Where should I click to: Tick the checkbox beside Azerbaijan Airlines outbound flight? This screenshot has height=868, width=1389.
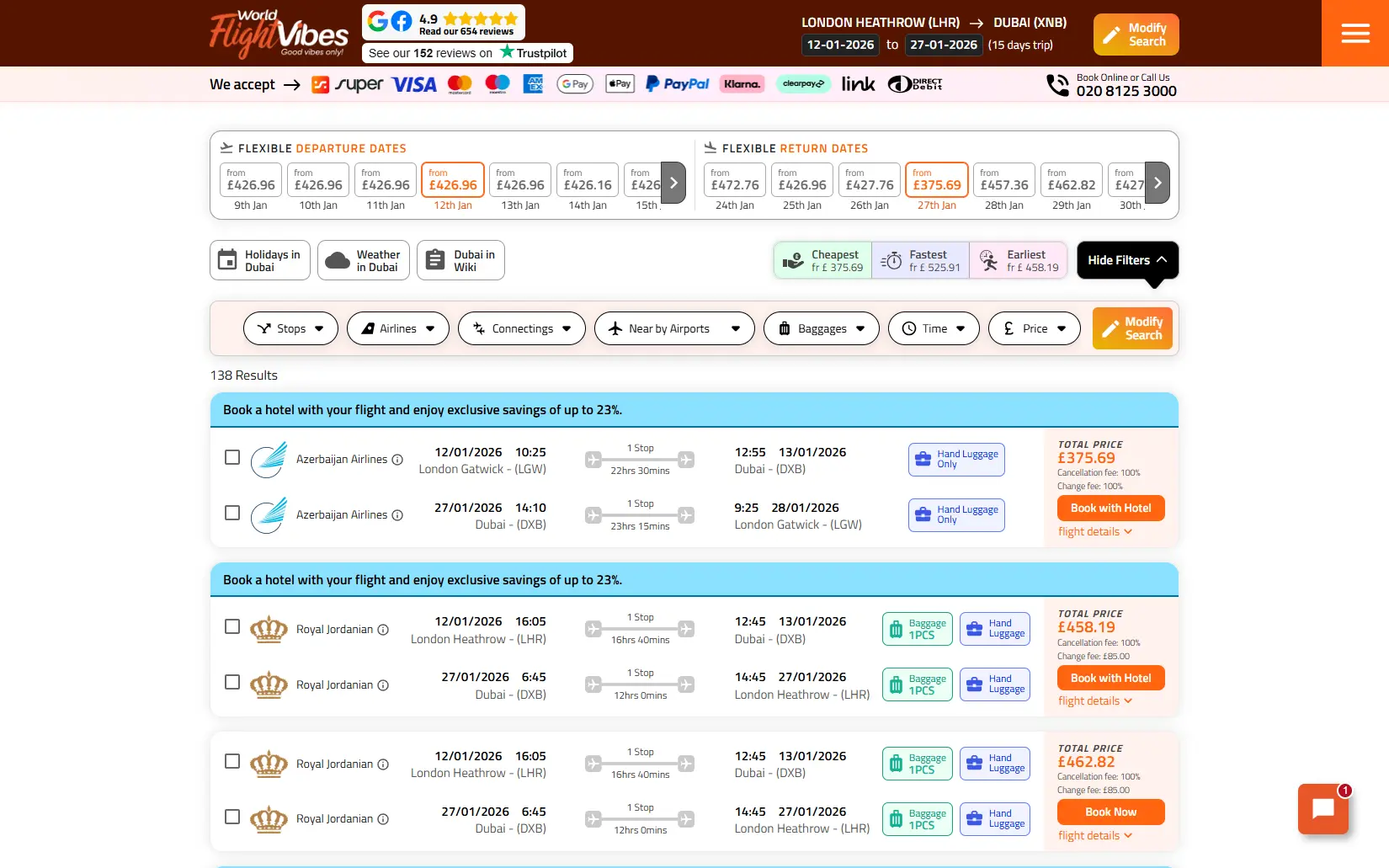pyautogui.click(x=231, y=457)
